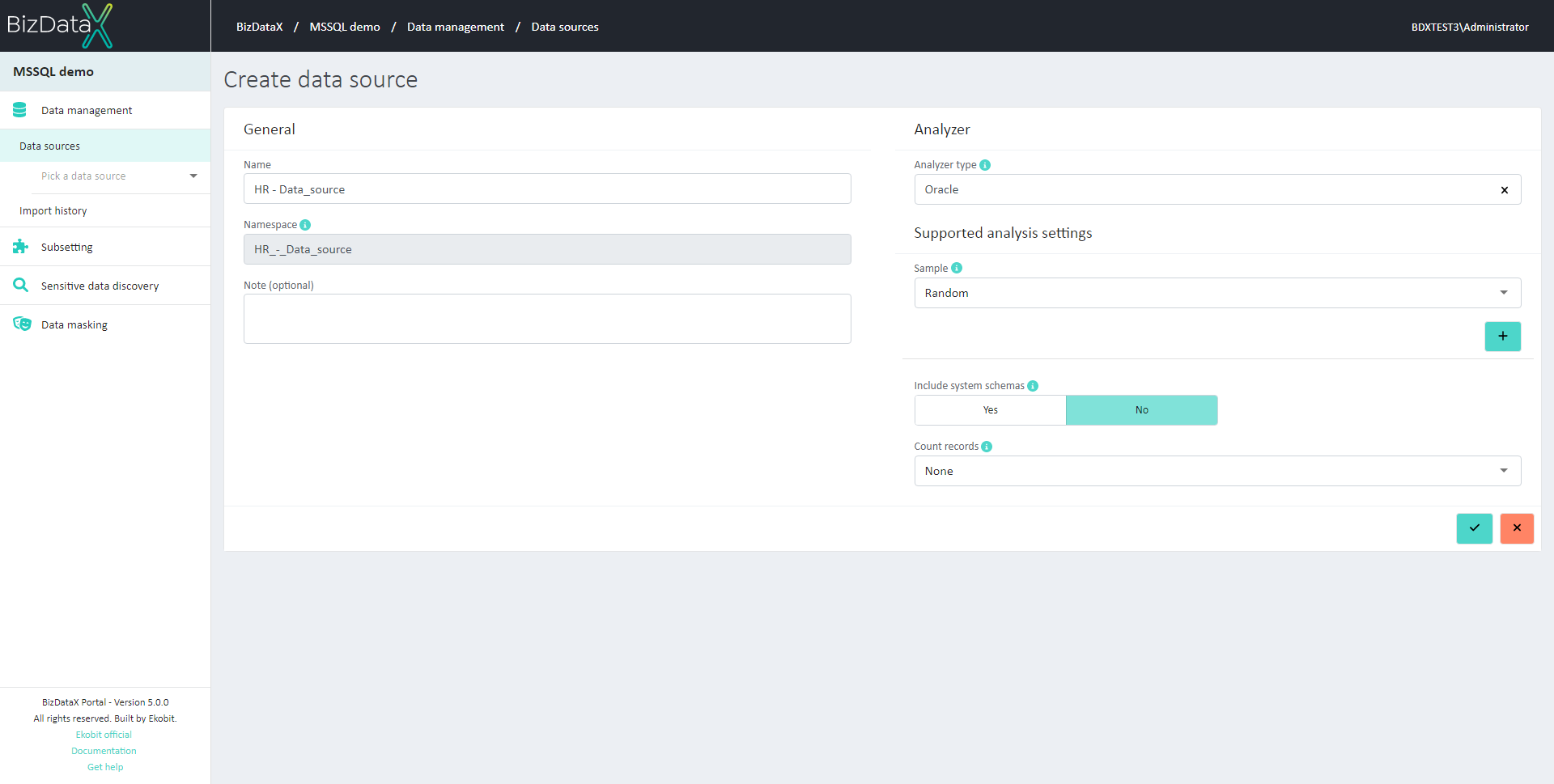The width and height of the screenshot is (1554, 784).
Task: Open Sensitive data discovery section
Action: click(x=105, y=286)
